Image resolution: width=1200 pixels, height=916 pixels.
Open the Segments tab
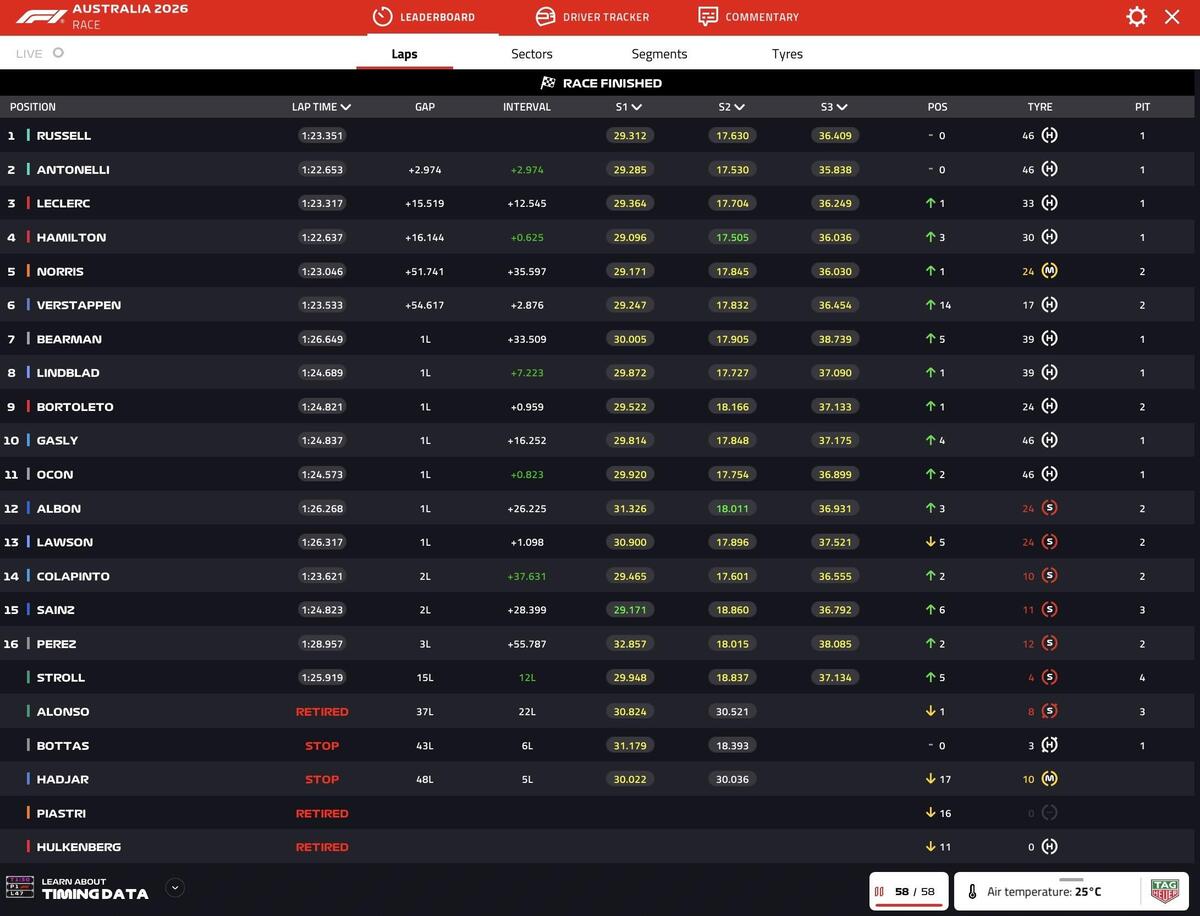pos(659,54)
